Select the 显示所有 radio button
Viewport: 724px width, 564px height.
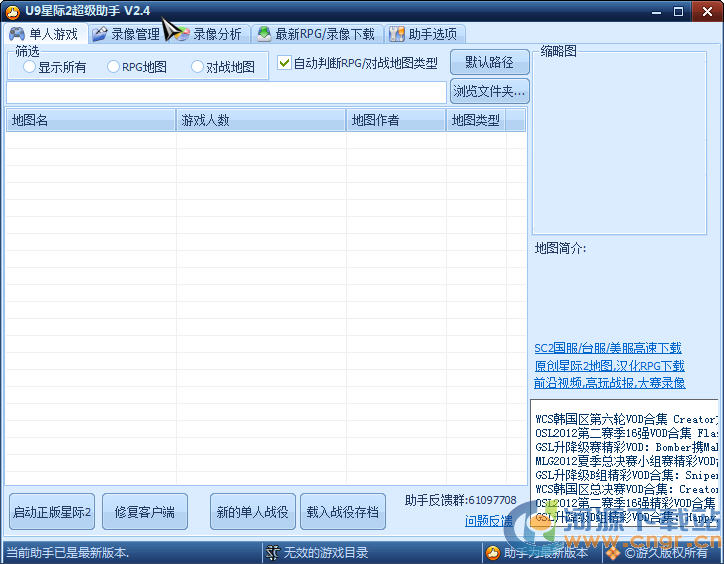pos(30,68)
